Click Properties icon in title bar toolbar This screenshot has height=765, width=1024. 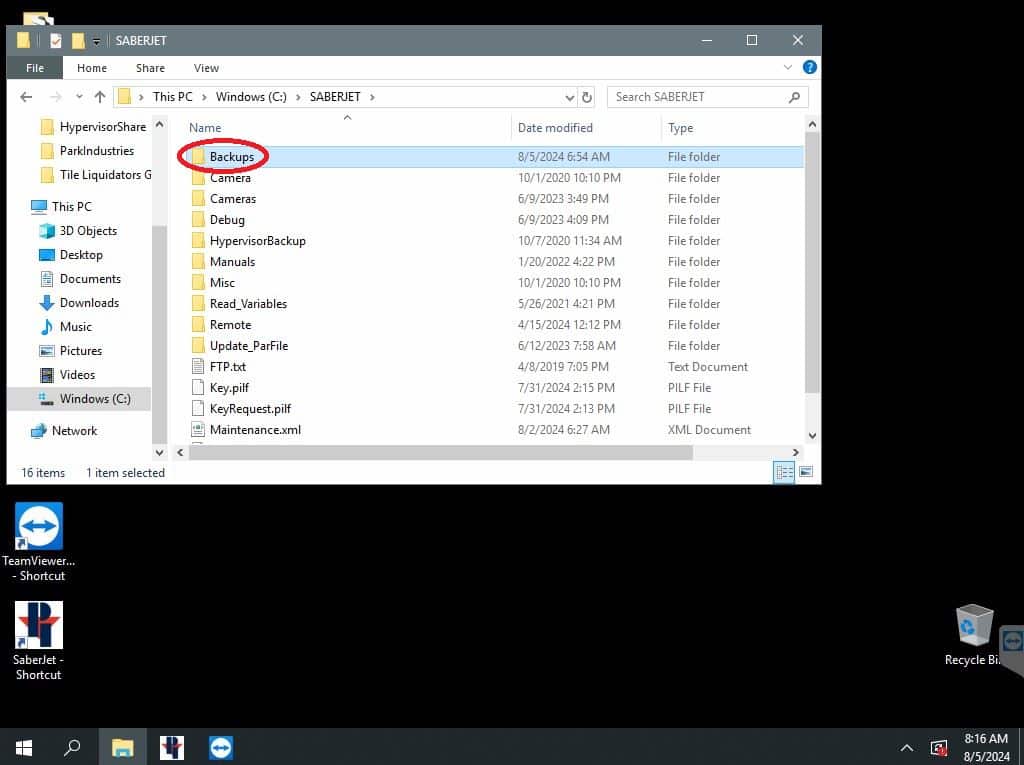56,41
